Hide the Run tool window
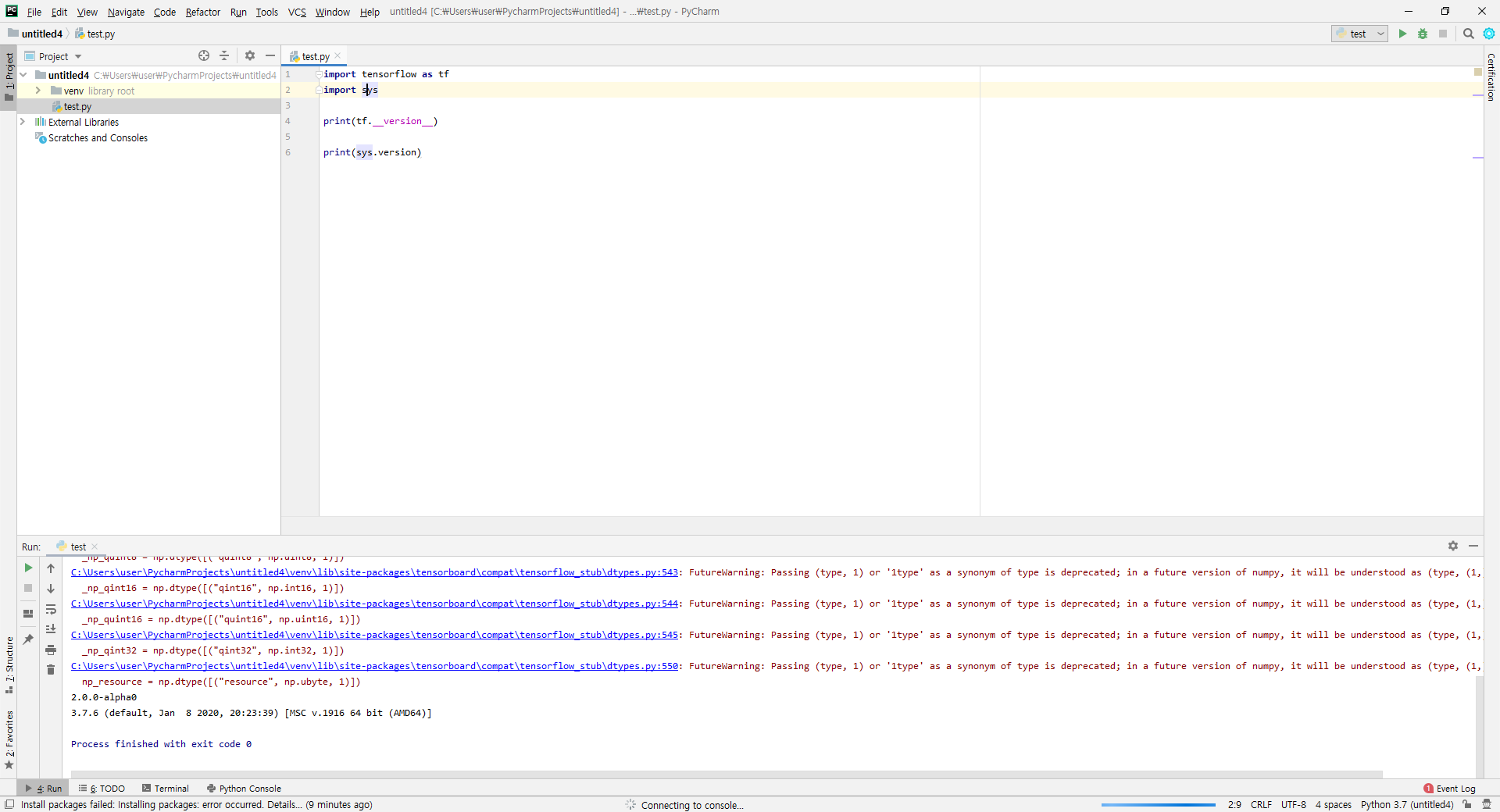 click(1473, 546)
